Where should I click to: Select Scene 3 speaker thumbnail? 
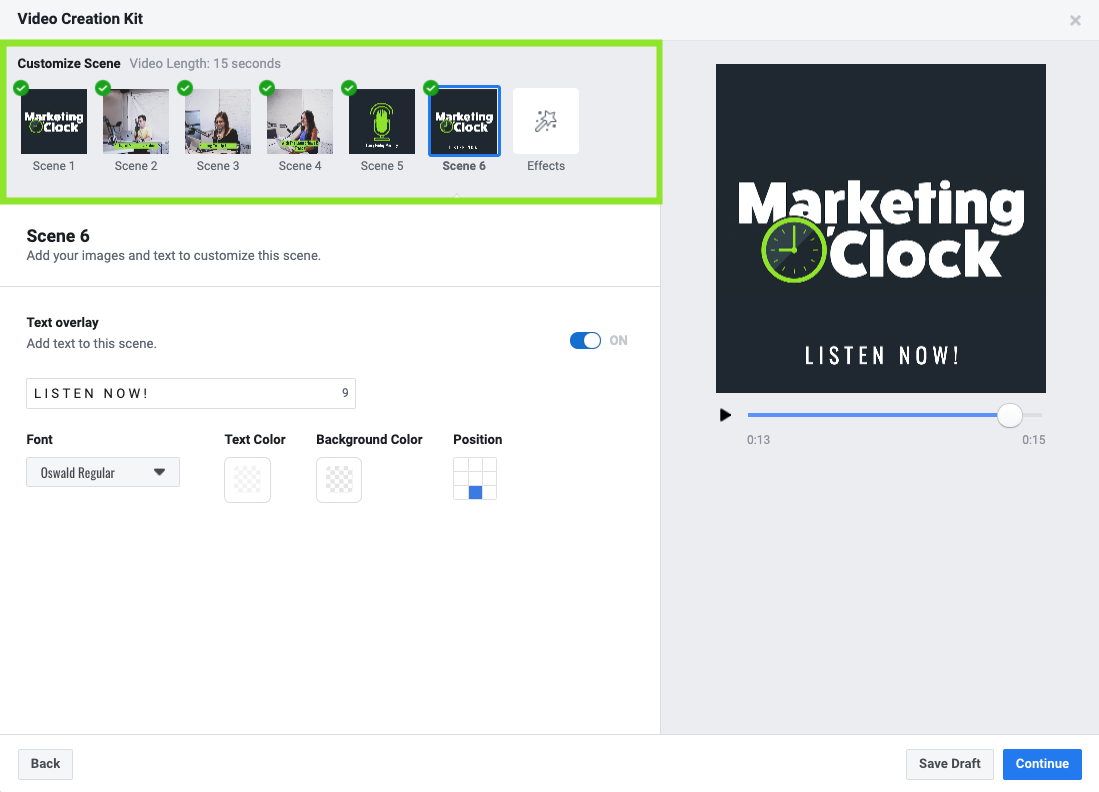217,120
